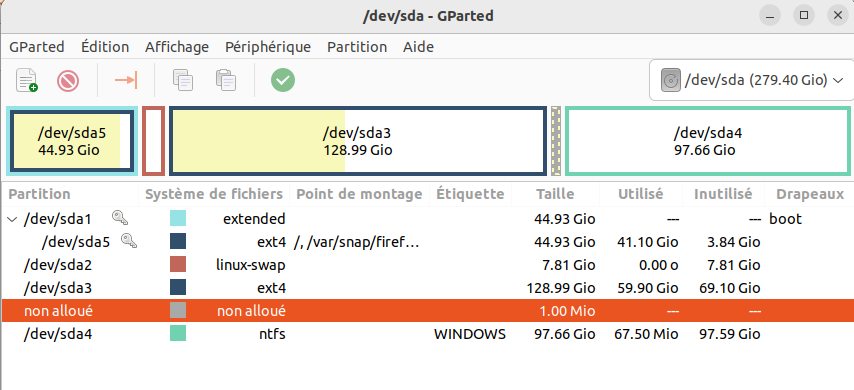
Task: Click the disk icon in device selector
Action: point(671,81)
